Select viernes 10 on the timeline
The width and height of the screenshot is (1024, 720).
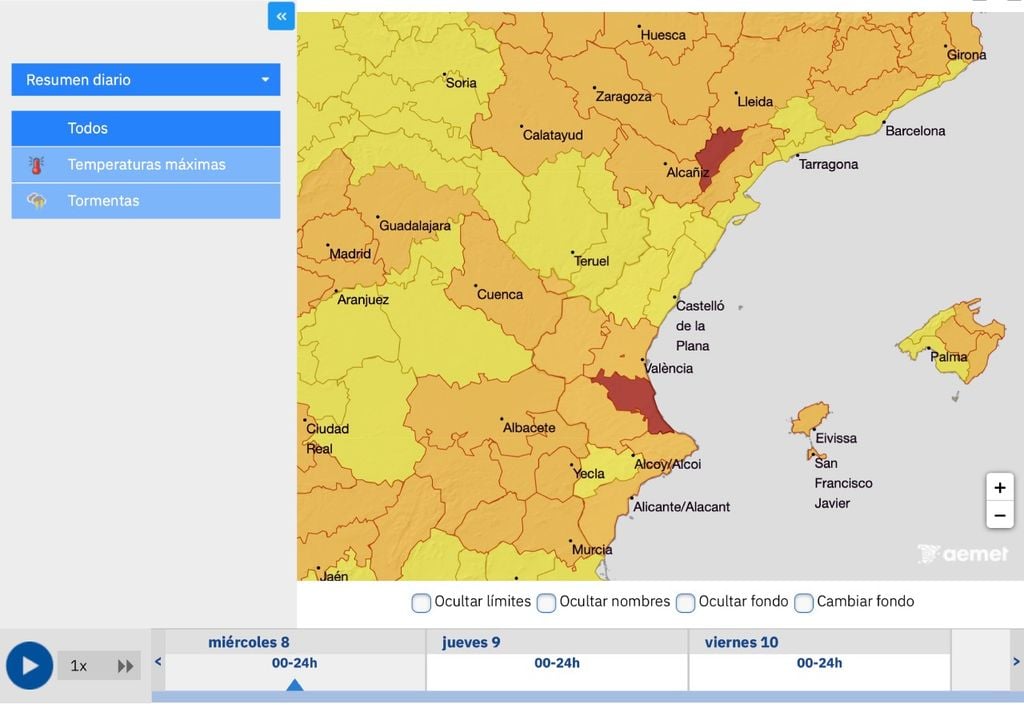point(741,642)
